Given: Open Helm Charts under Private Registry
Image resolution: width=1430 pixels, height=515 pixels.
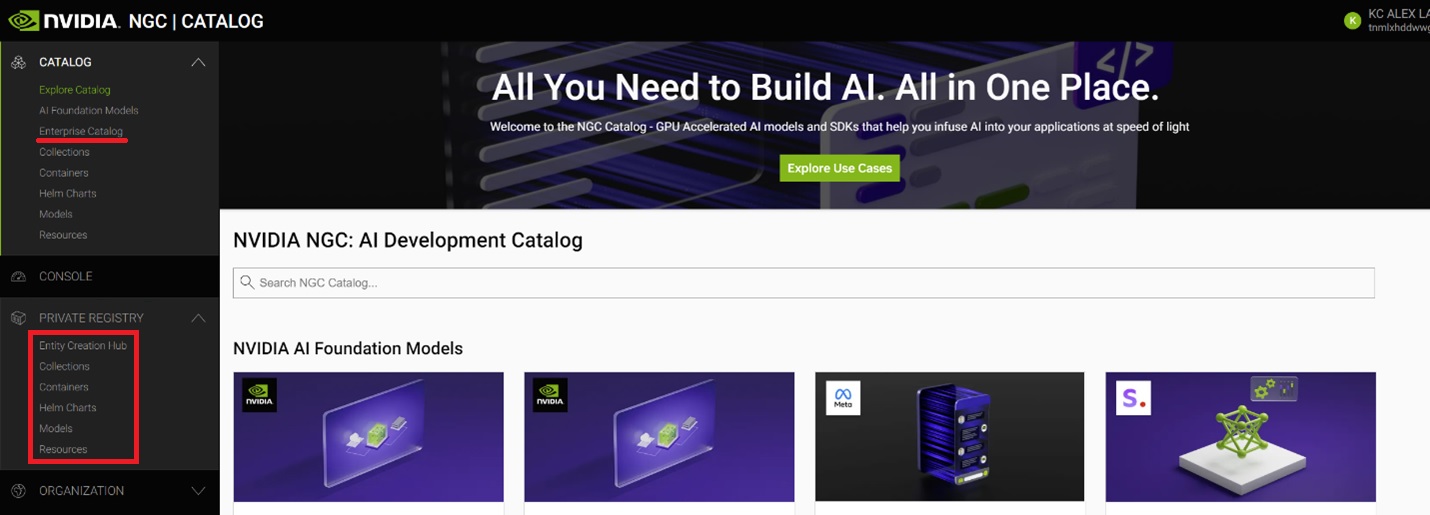Looking at the screenshot, I should point(68,408).
